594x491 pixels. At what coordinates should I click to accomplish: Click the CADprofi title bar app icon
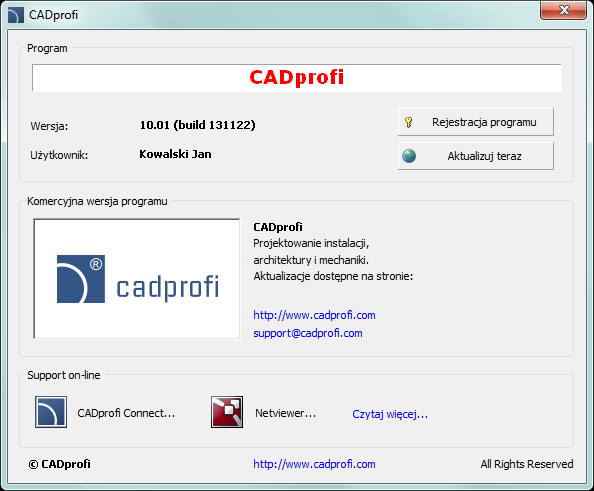click(16, 15)
